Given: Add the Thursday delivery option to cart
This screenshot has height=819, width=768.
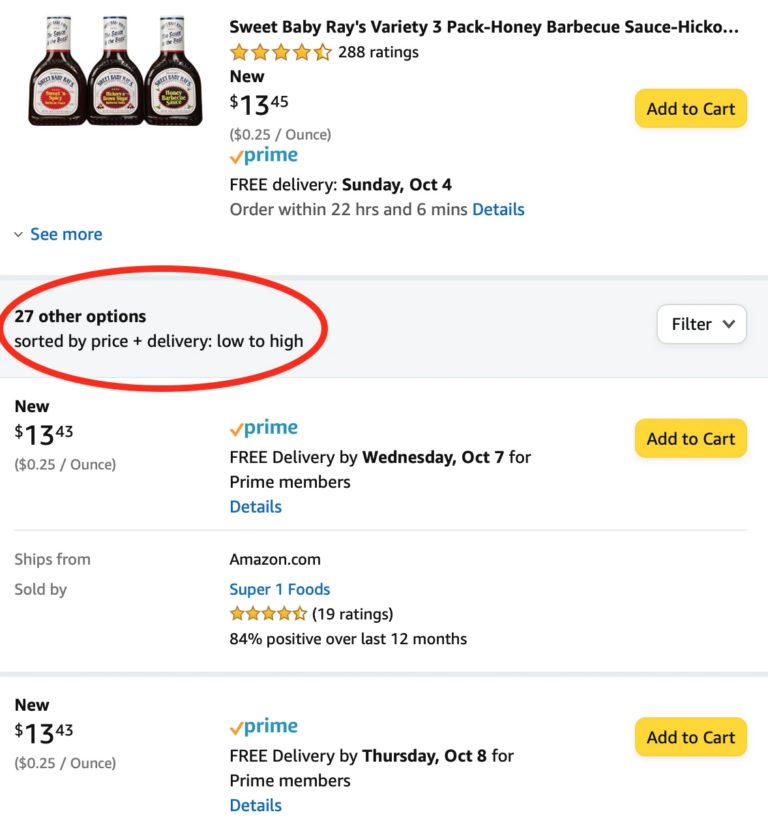Looking at the screenshot, I should 690,737.
